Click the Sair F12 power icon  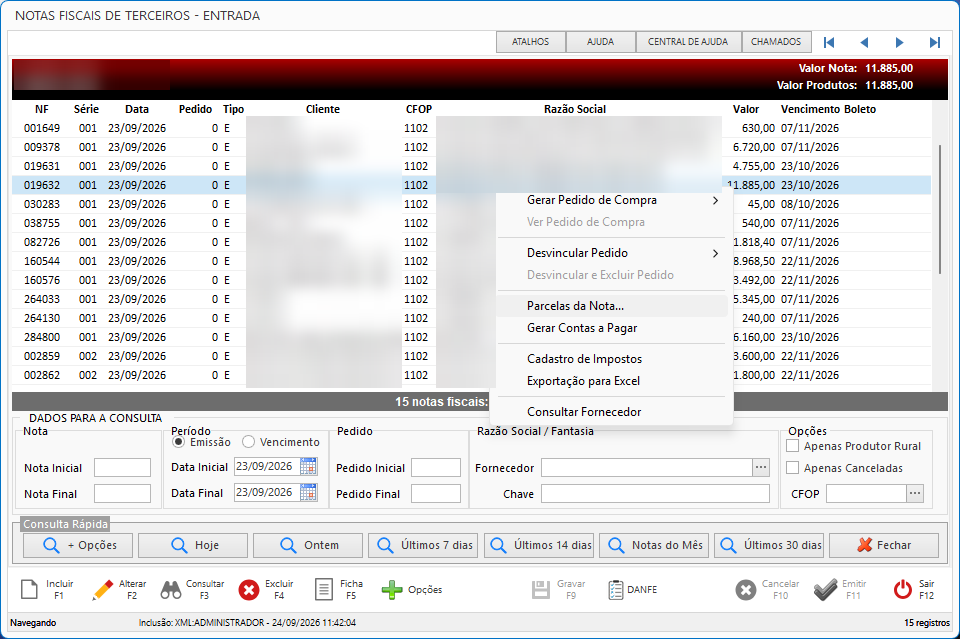tap(903, 589)
